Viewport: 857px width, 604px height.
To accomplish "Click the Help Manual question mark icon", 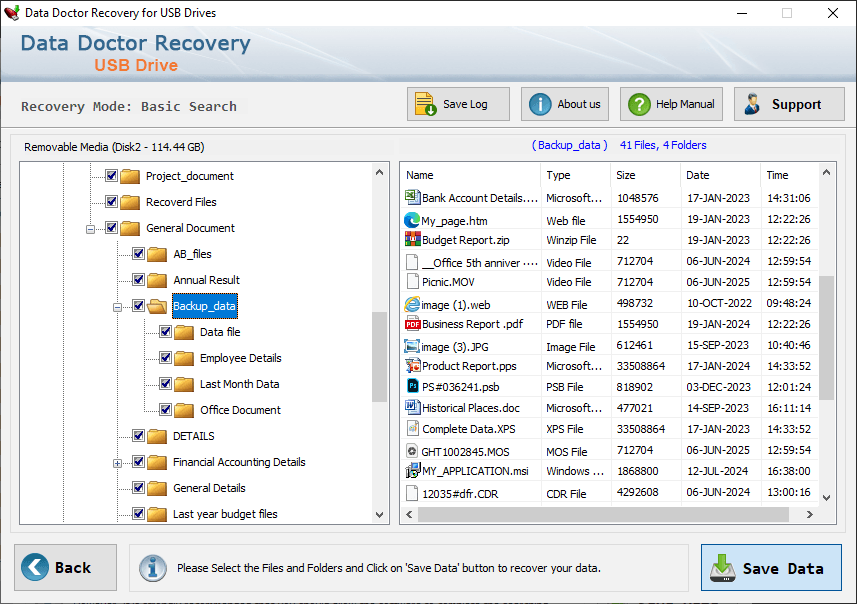I will pyautogui.click(x=639, y=104).
